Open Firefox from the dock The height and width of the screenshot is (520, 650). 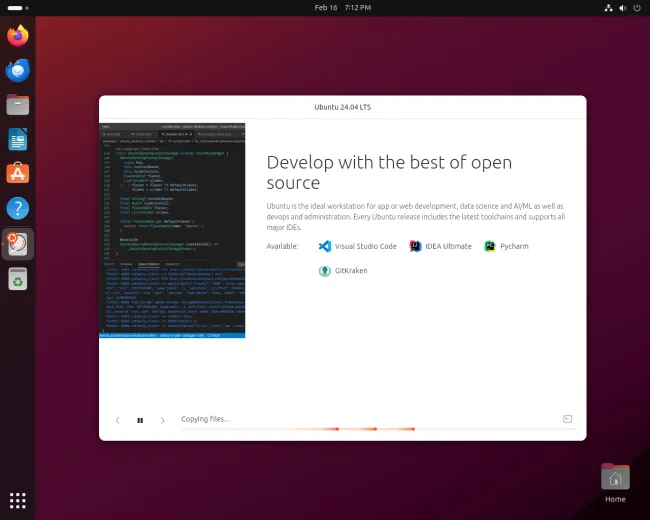tap(18, 36)
